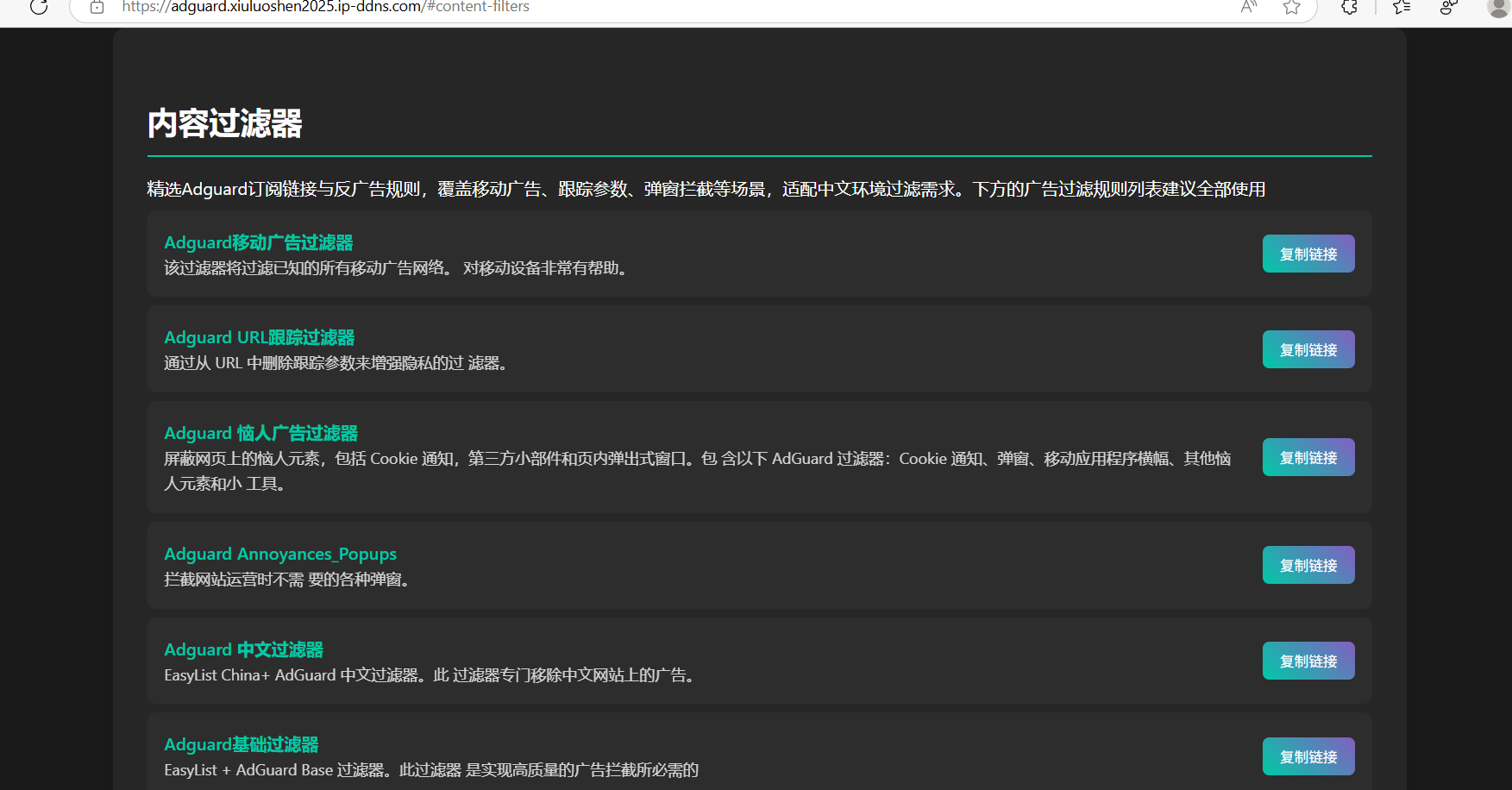
Task: Open the Adguard URL跟踪过滤器 title link
Action: (259, 337)
